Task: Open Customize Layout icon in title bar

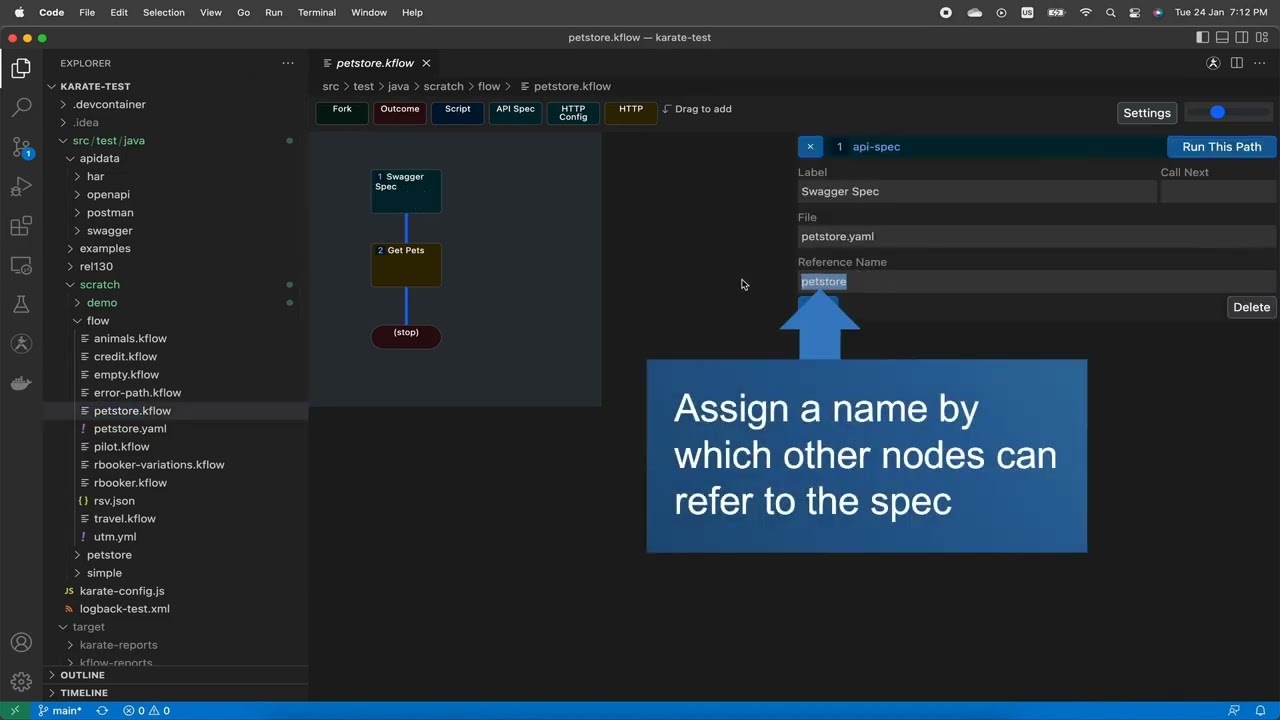Action: (1261, 38)
